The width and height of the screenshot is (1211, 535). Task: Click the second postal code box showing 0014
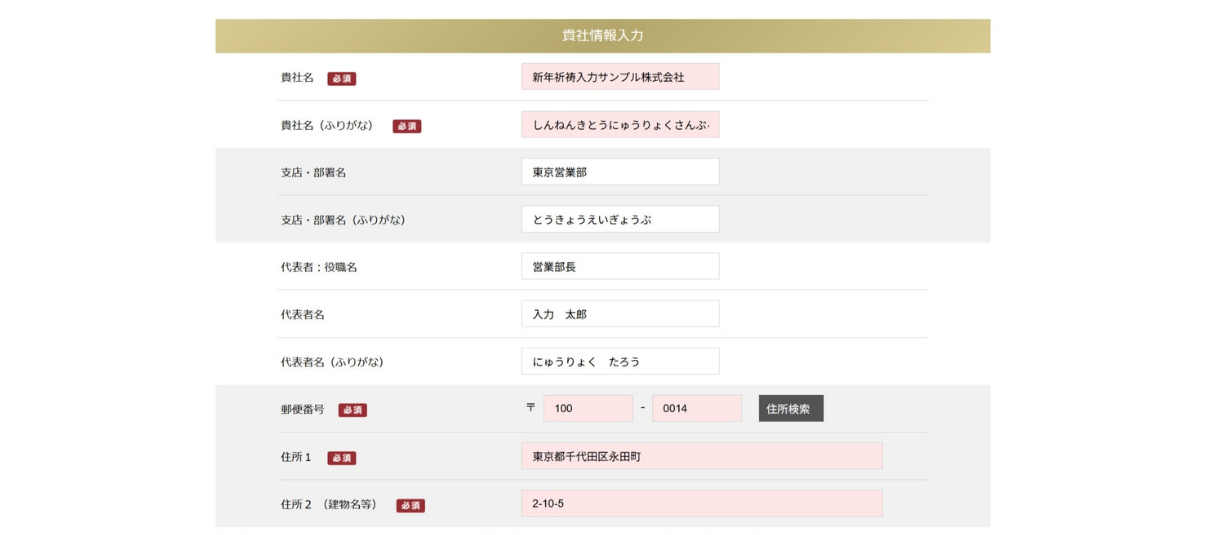[696, 409]
